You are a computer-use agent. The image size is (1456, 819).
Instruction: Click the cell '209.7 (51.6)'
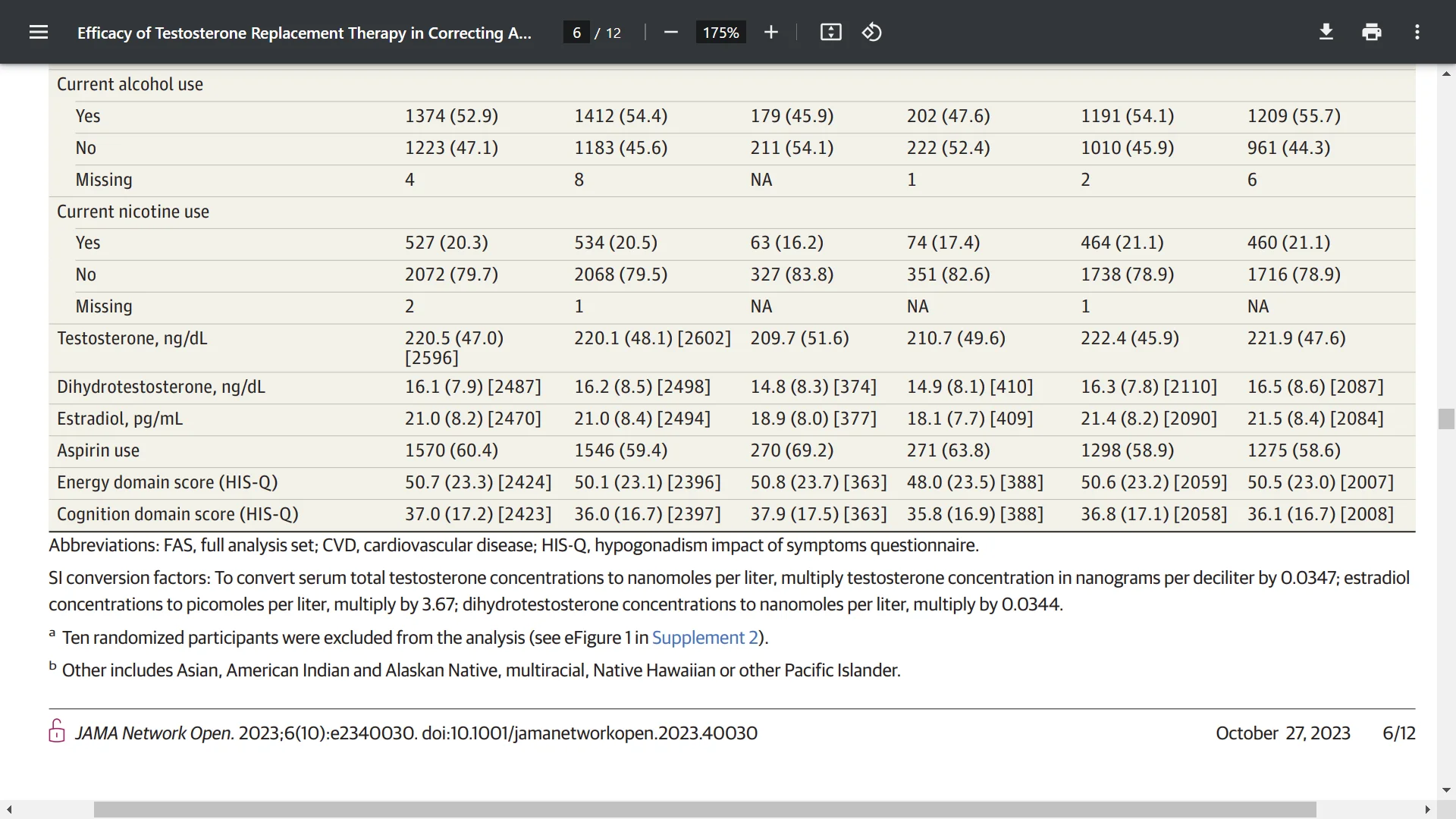[x=799, y=338]
